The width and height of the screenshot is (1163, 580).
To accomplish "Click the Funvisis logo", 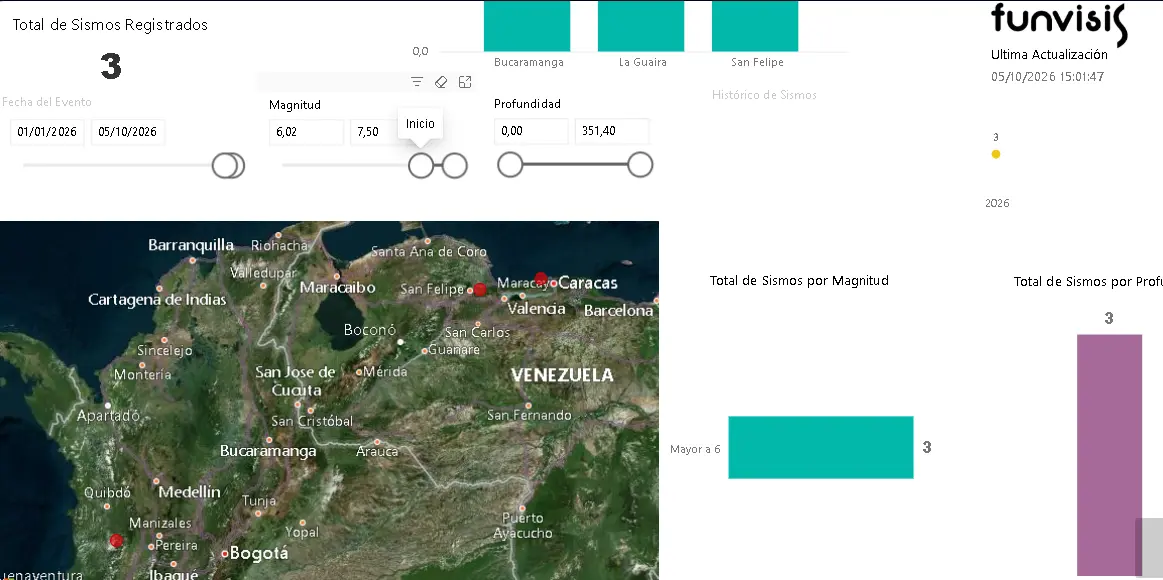I will coord(1059,23).
